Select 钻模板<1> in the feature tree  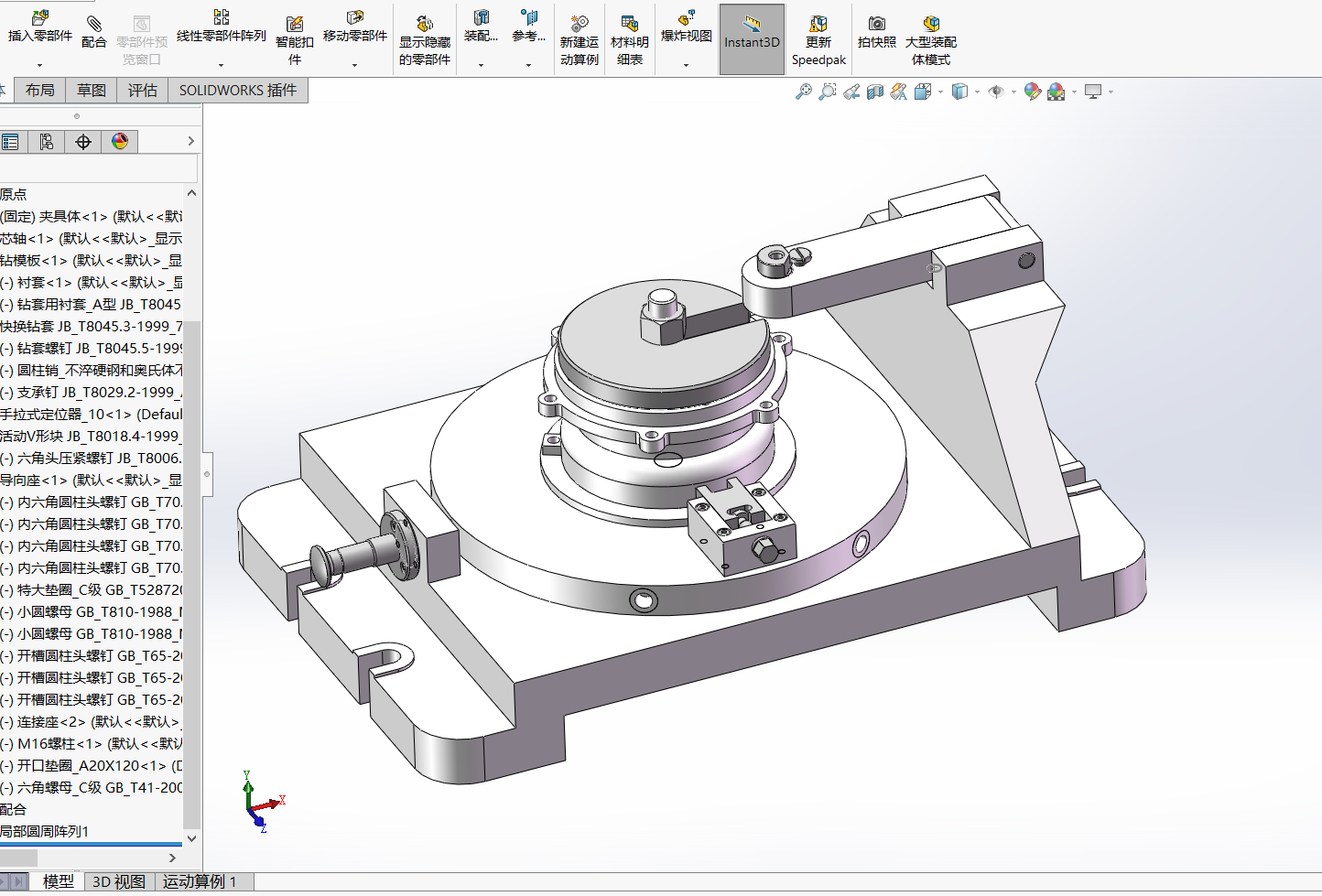tap(92, 261)
